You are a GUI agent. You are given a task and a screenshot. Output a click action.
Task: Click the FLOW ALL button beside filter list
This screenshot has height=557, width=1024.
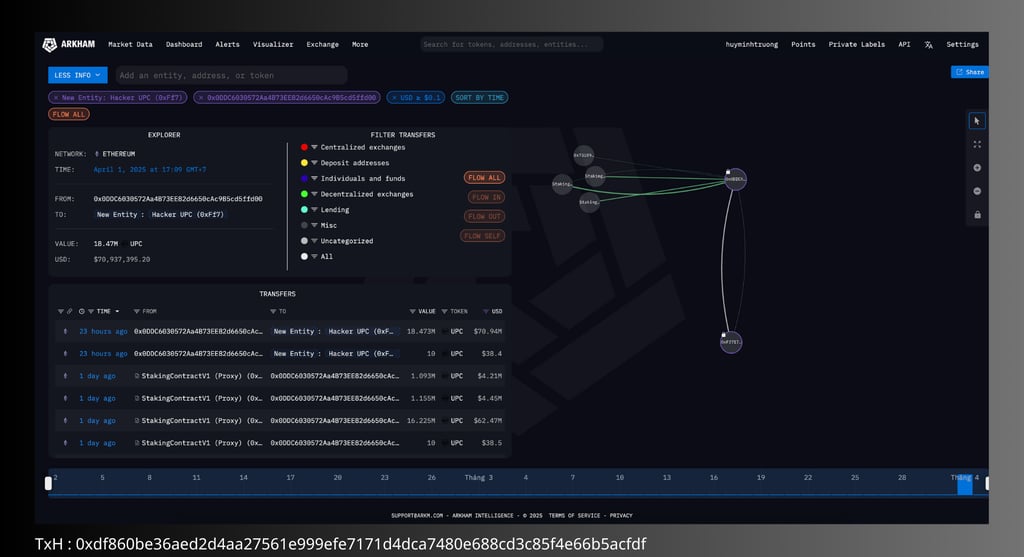pyautogui.click(x=485, y=178)
